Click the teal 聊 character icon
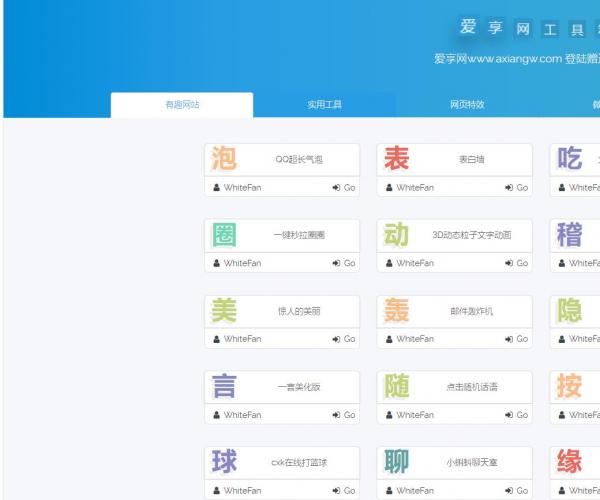Viewport: 600px width, 500px height. tap(397, 461)
